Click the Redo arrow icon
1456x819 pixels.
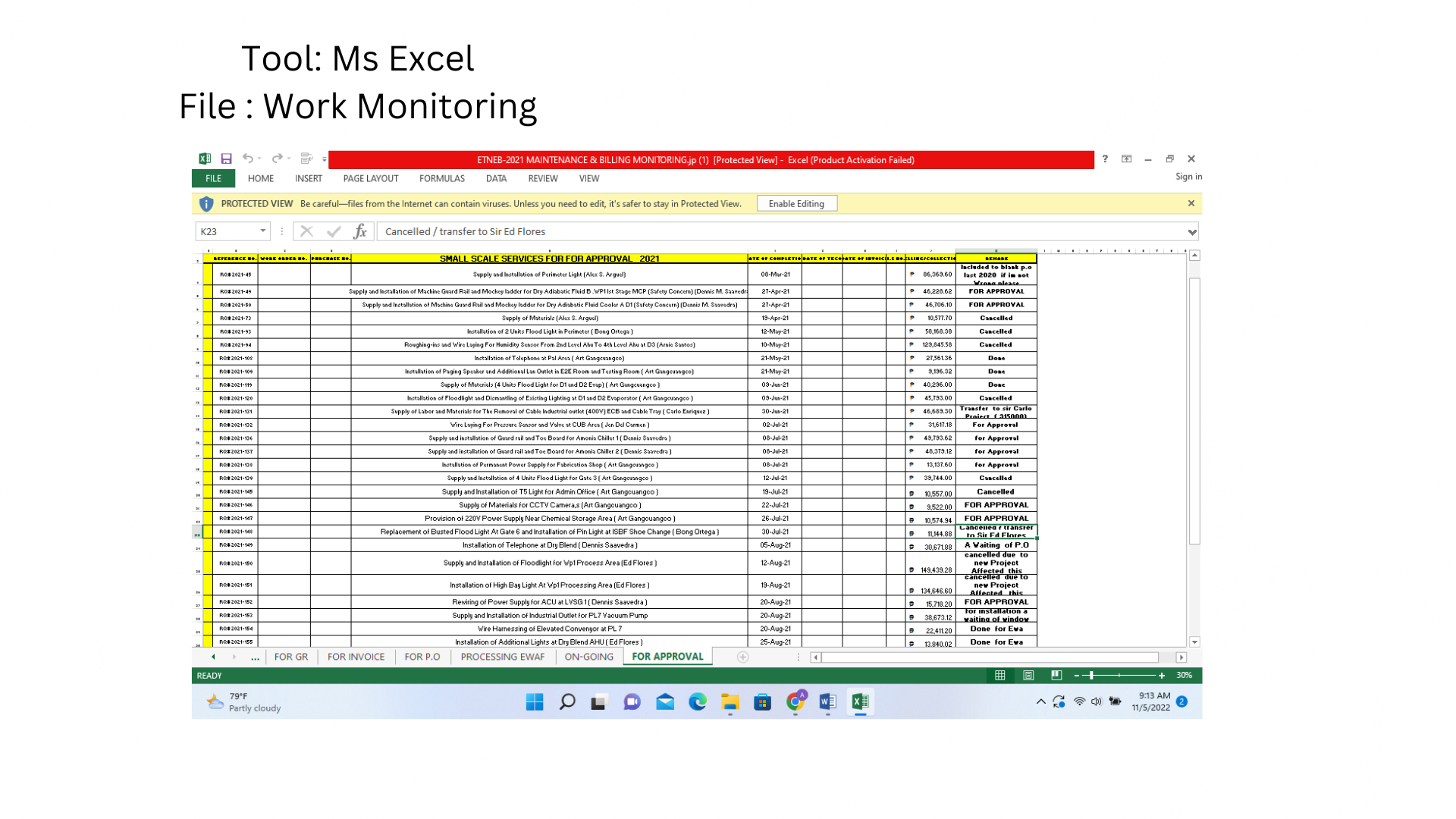(277, 158)
